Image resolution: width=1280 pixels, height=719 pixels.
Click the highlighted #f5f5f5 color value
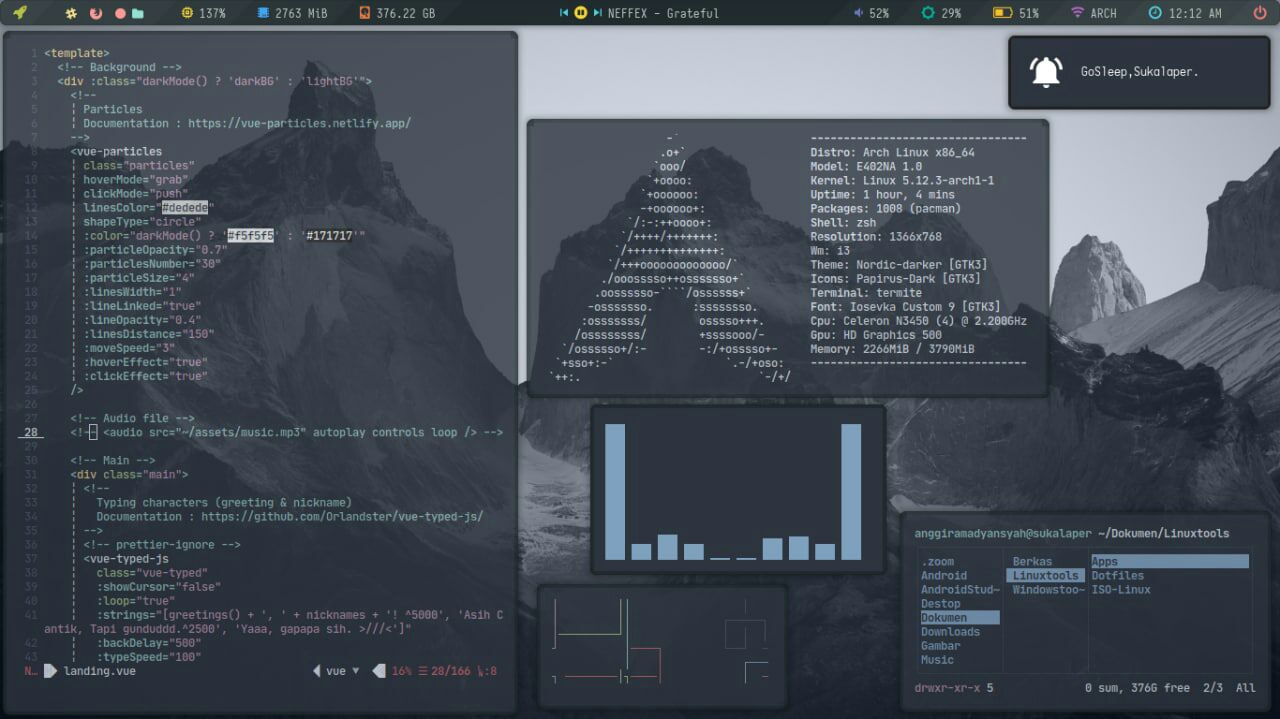(x=250, y=236)
